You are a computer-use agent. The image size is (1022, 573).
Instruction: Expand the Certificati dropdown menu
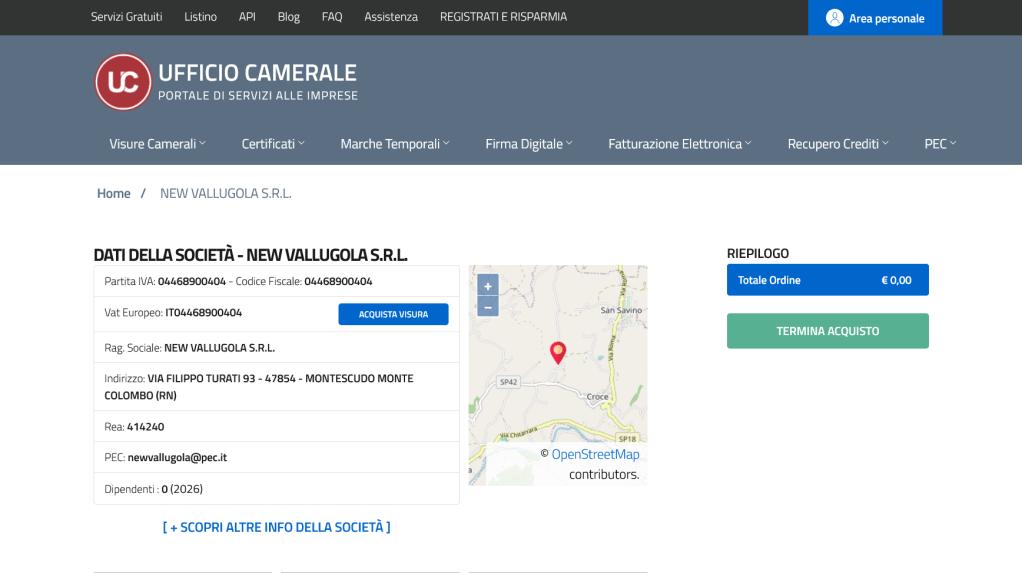click(273, 144)
